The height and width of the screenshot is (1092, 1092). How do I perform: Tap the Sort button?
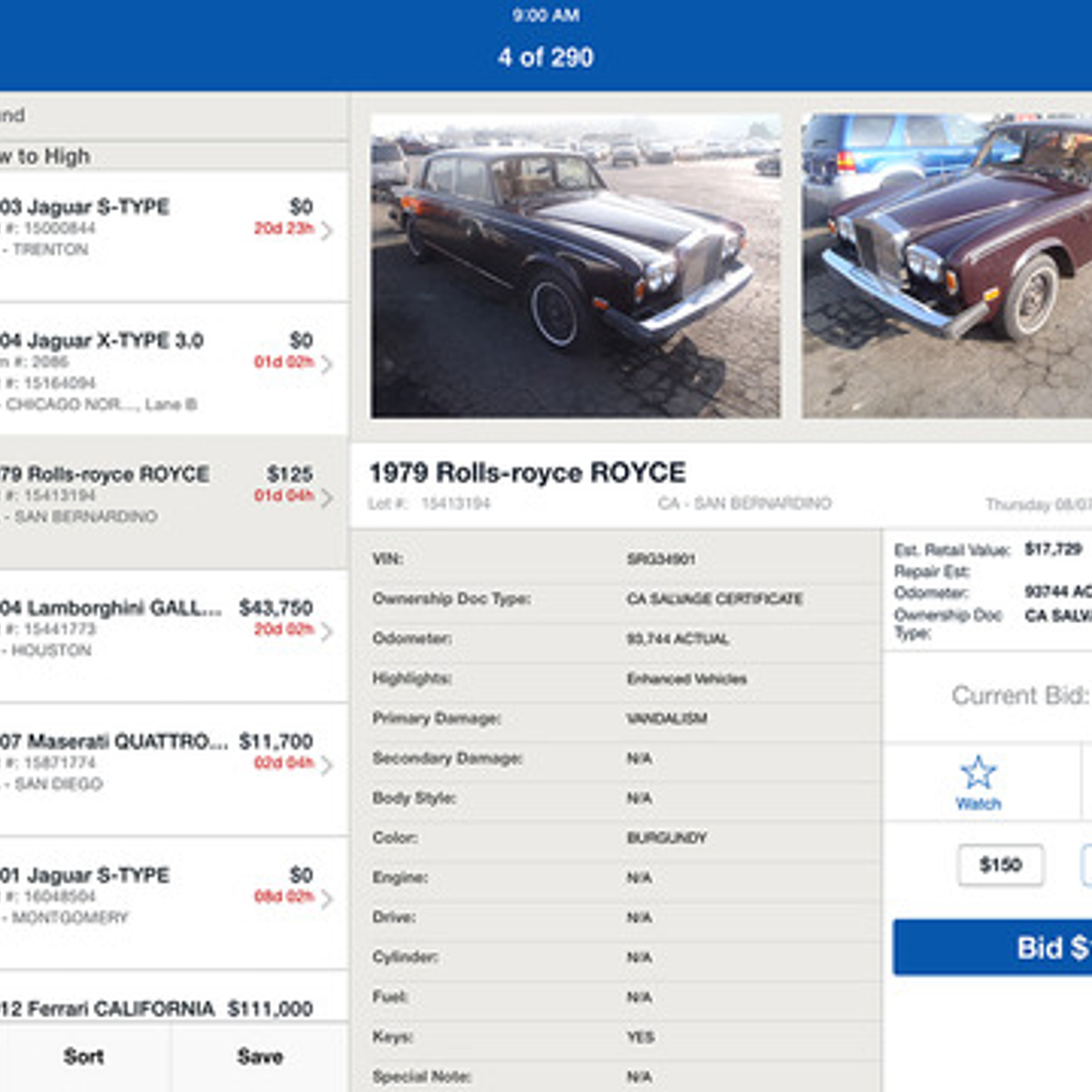click(x=84, y=1057)
